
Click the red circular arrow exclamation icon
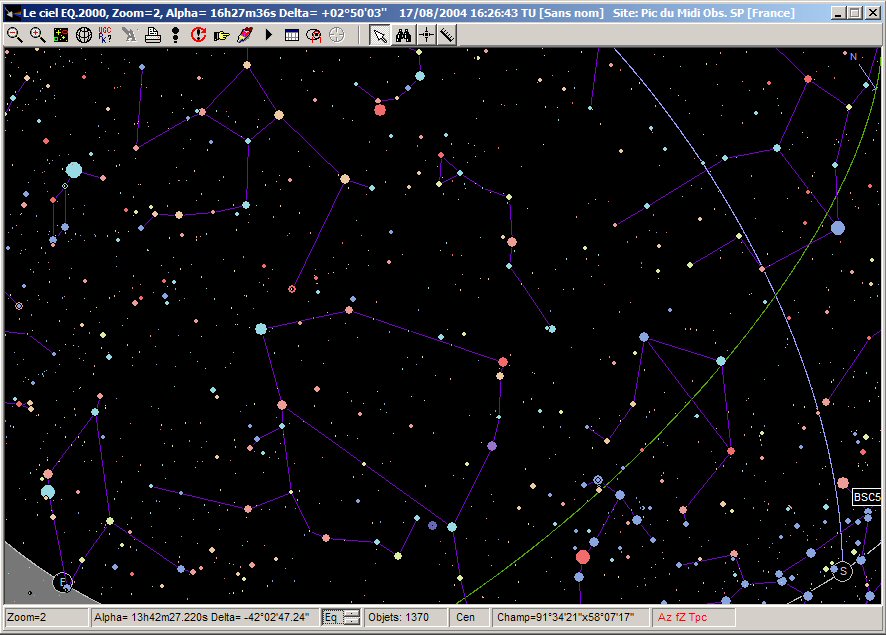[198, 35]
